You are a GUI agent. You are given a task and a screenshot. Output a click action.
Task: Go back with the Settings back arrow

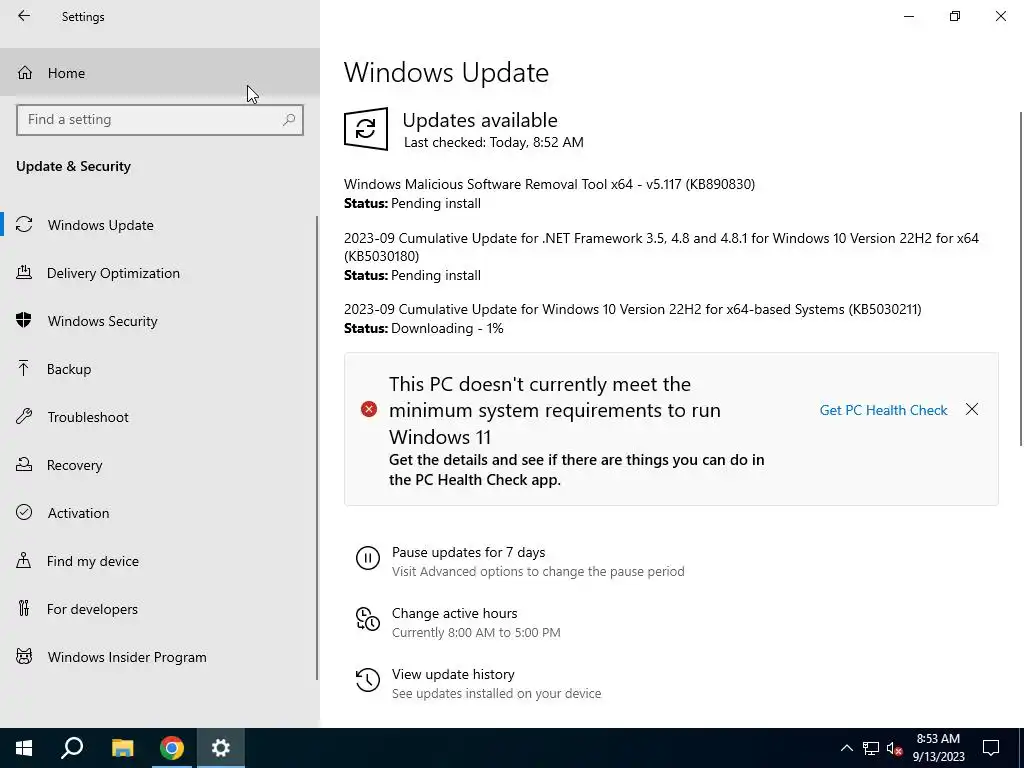(x=24, y=16)
